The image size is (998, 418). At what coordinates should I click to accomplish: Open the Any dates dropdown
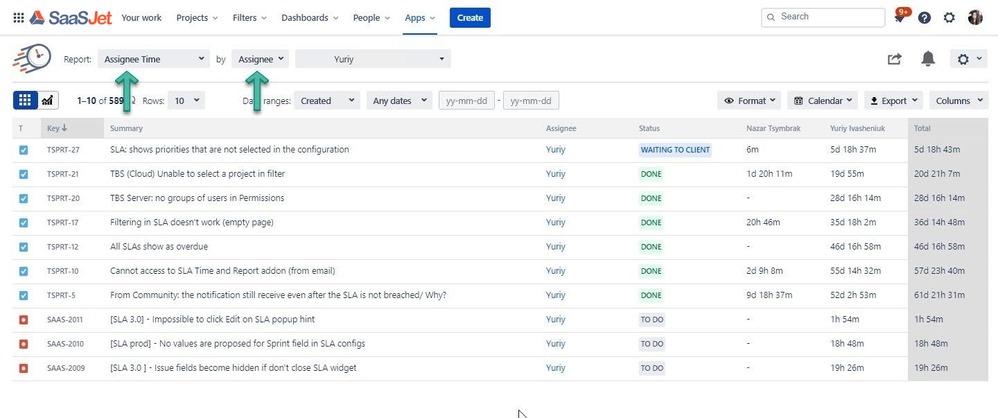pyautogui.click(x=400, y=101)
